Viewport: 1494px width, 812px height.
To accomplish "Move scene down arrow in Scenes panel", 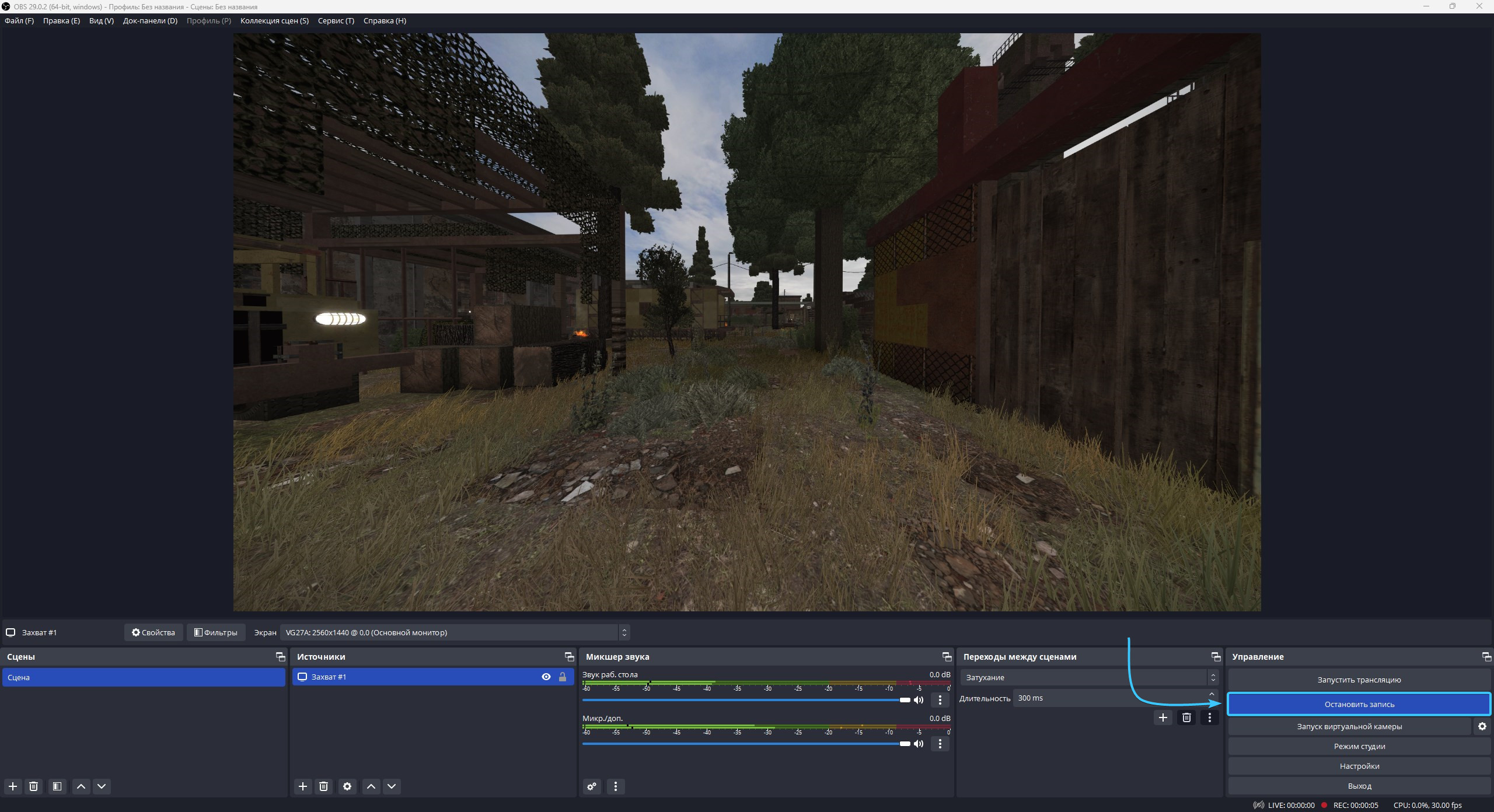I will coord(102,786).
